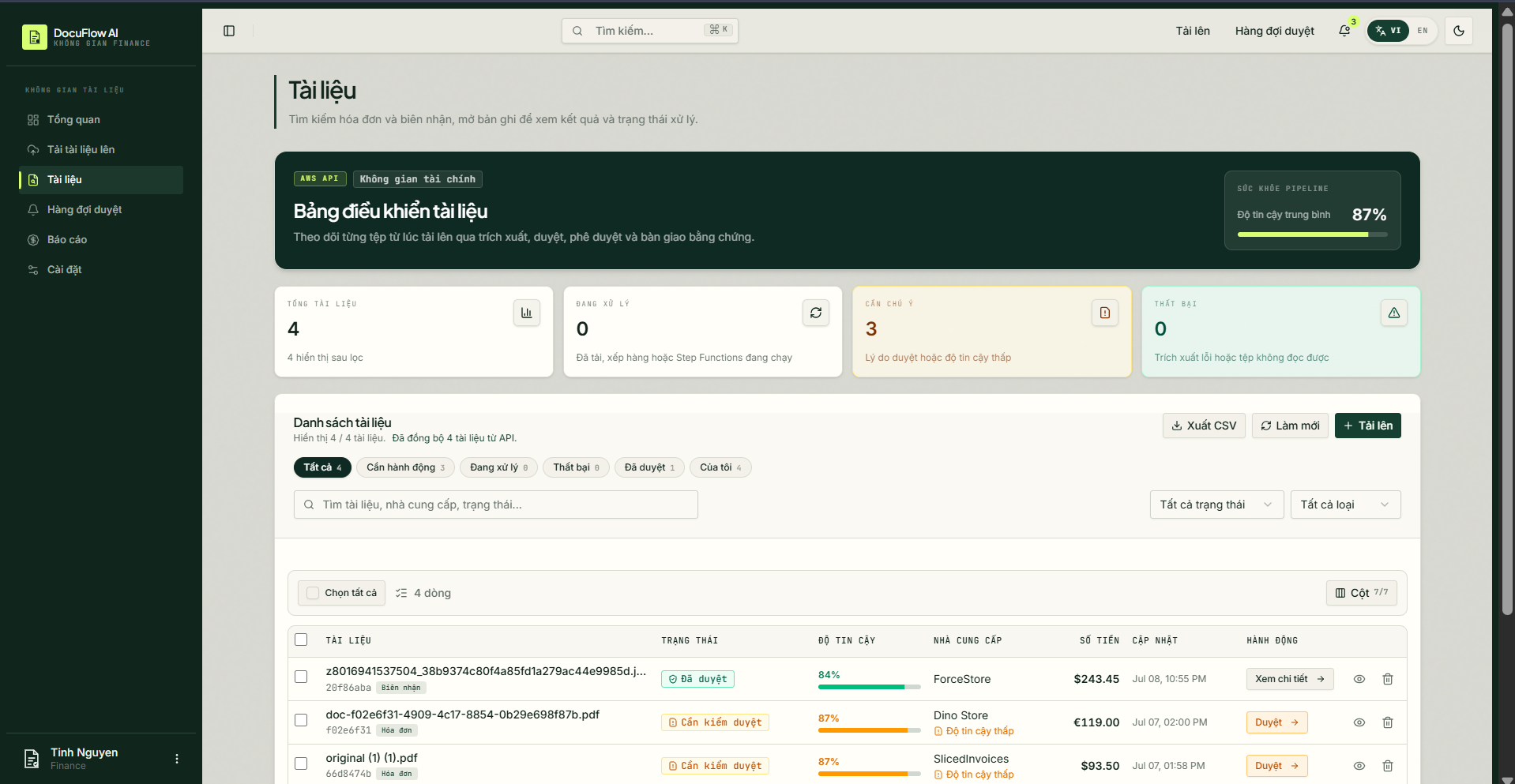Delete the ForceStore document with trash icon
The height and width of the screenshot is (784, 1515).
coord(1388,679)
